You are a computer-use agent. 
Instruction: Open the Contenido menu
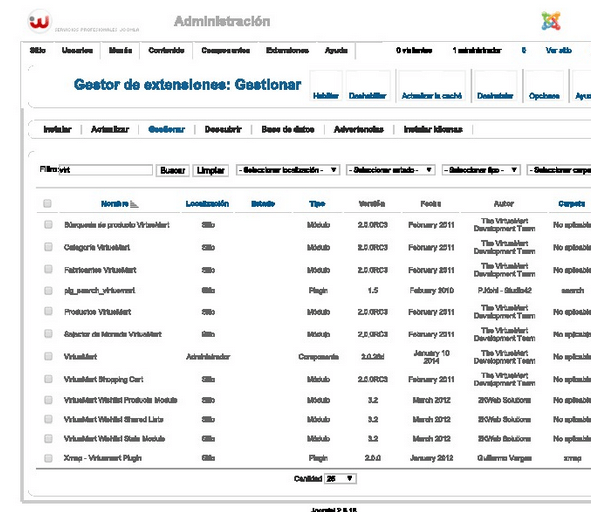pos(166,51)
